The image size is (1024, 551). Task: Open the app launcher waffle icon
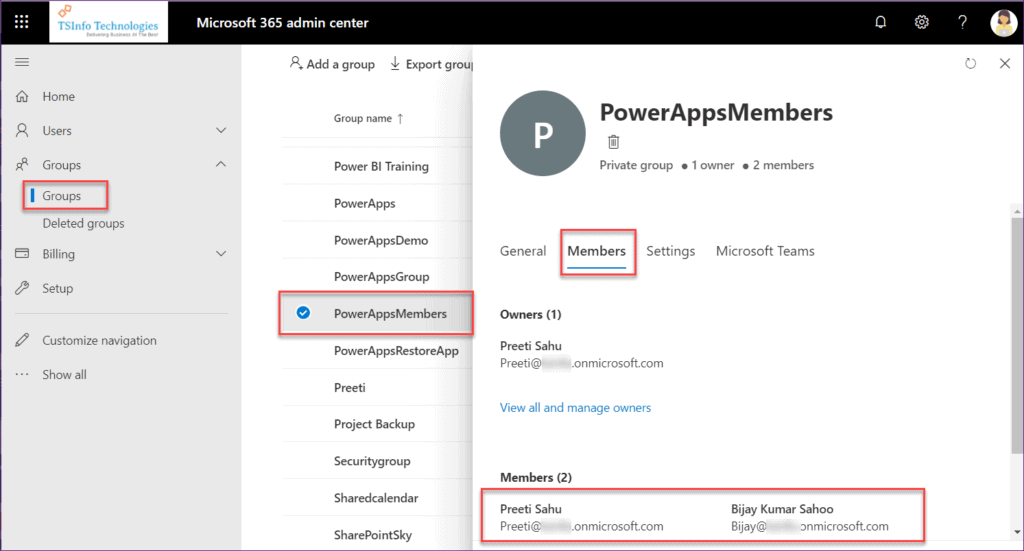tap(22, 22)
